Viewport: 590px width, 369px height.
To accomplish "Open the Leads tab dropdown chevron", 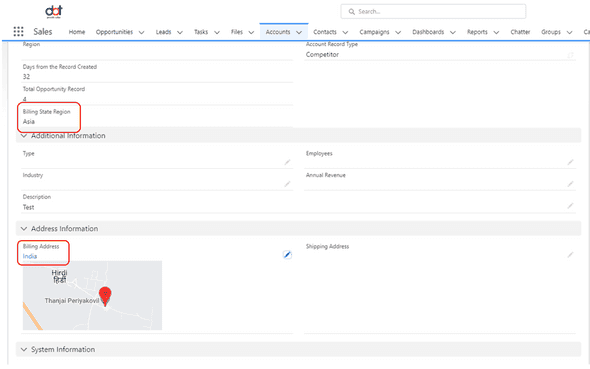I will coord(180,32).
